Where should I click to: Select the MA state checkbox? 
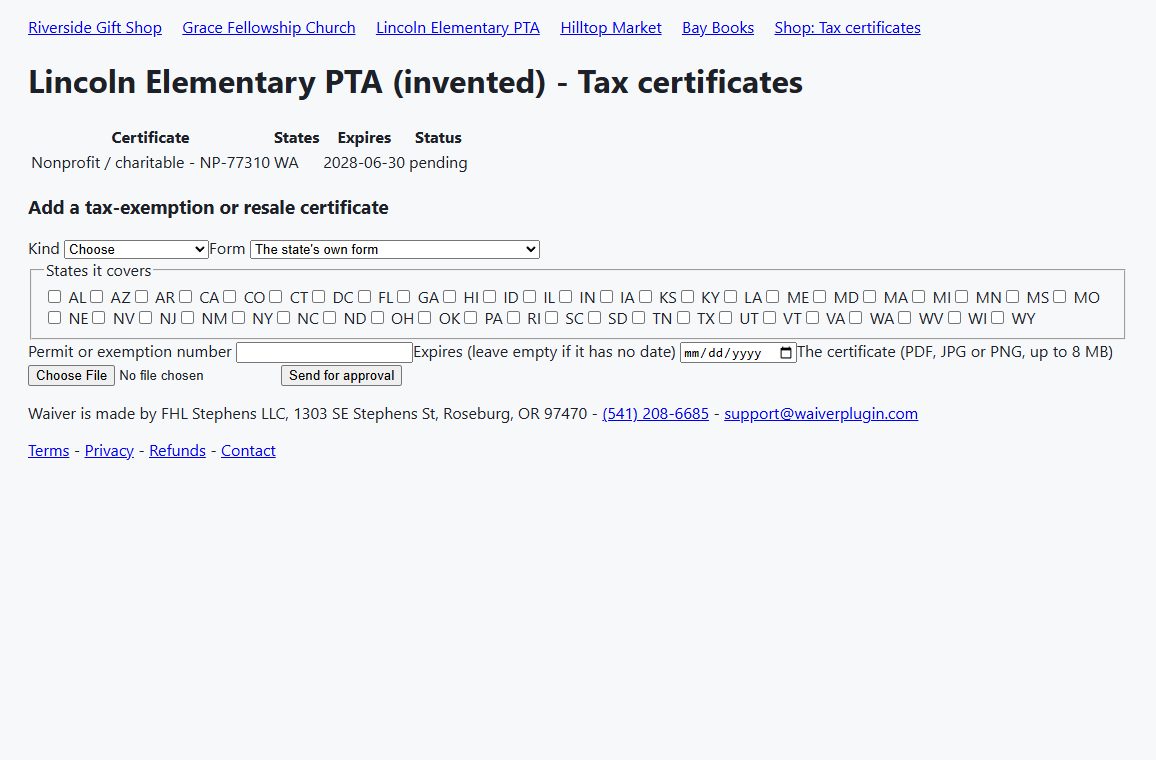tap(870, 296)
